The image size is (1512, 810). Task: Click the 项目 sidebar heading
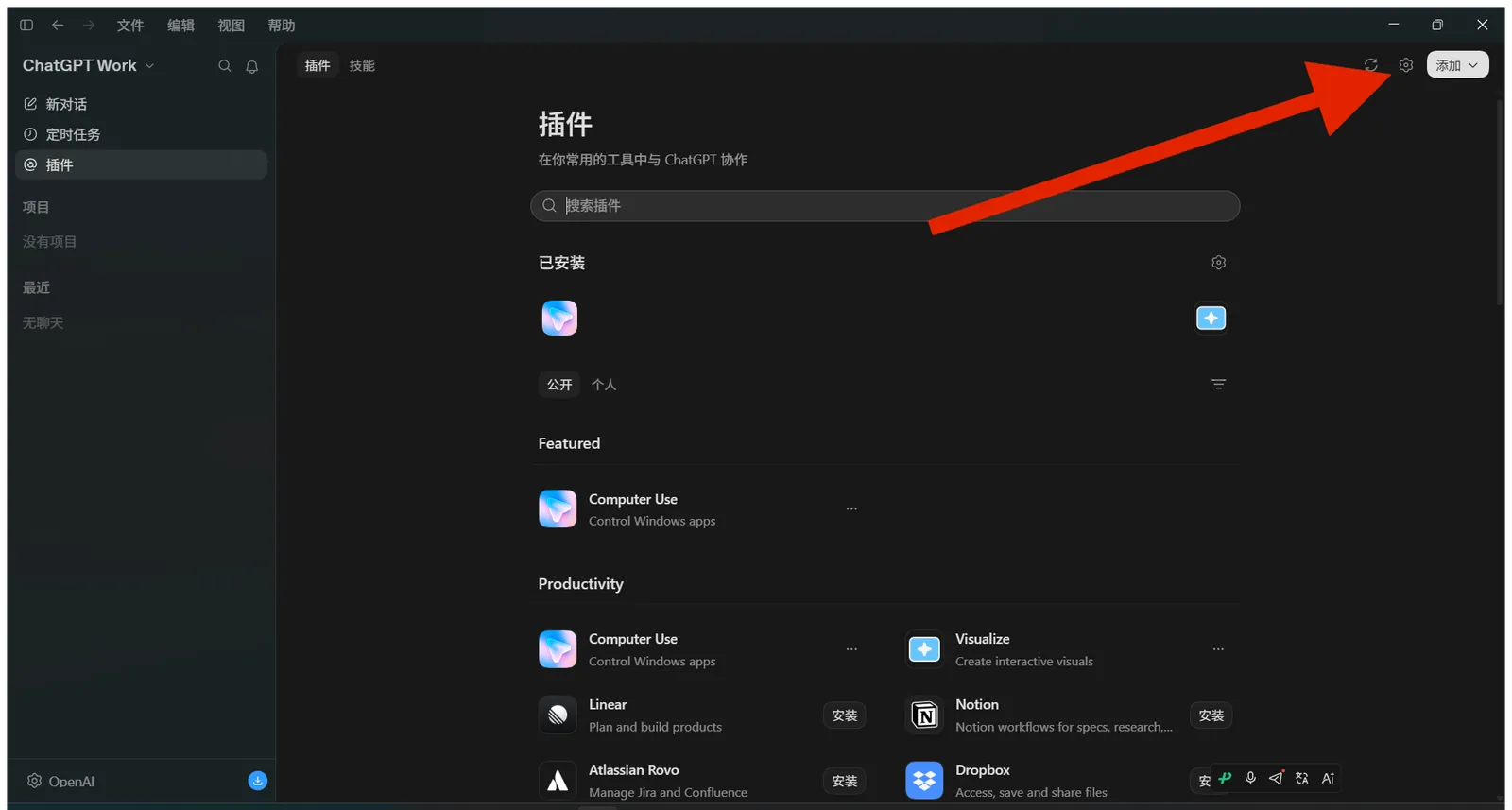[x=36, y=207]
